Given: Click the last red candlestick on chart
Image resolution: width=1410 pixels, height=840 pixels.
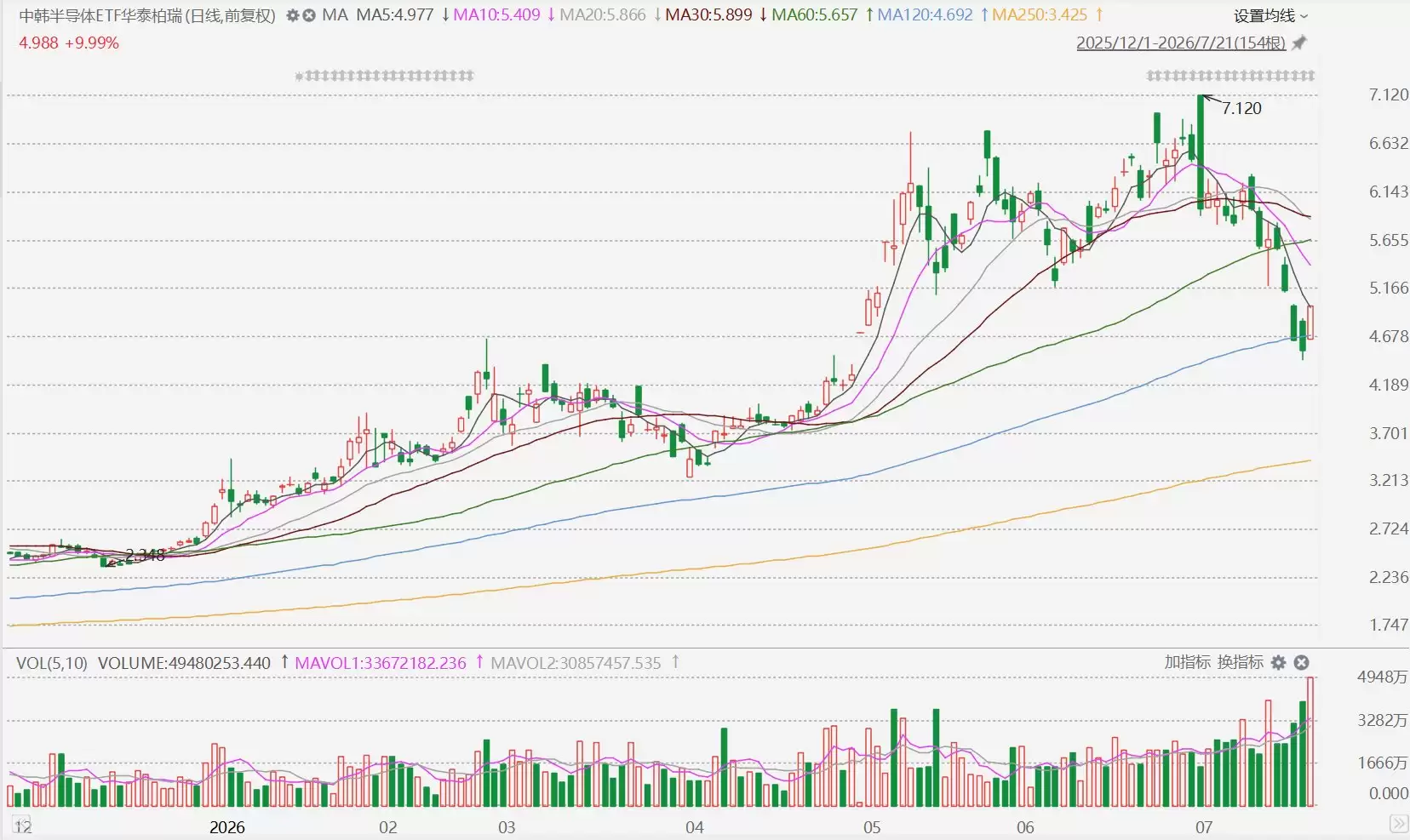Looking at the screenshot, I should [x=1310, y=322].
